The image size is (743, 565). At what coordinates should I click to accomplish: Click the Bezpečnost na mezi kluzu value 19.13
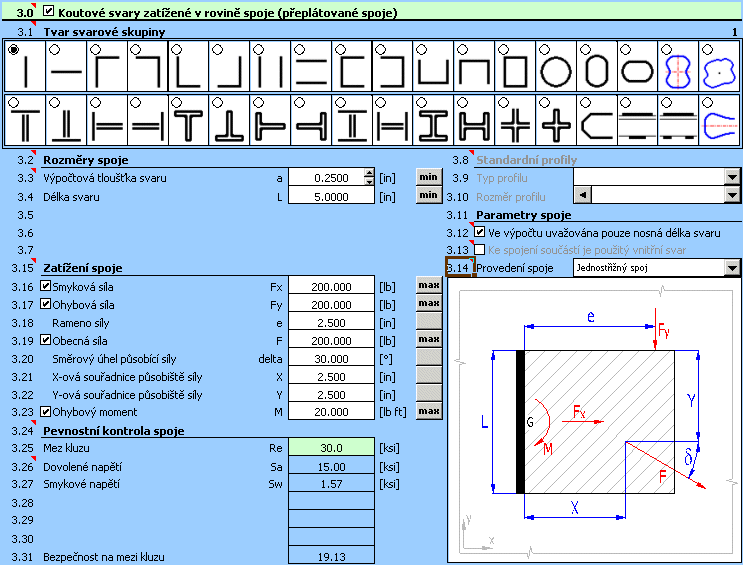coord(331,556)
